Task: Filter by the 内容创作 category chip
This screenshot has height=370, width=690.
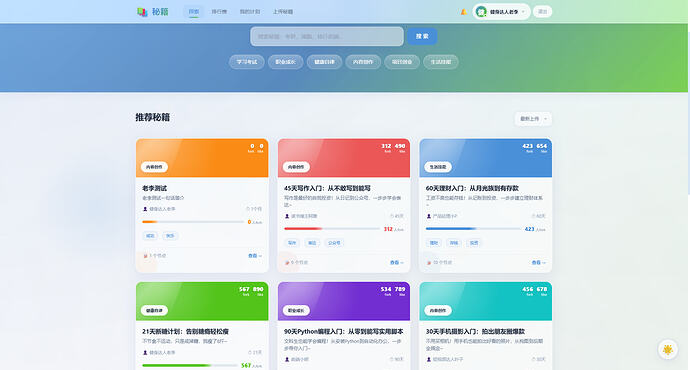Action: (x=363, y=62)
